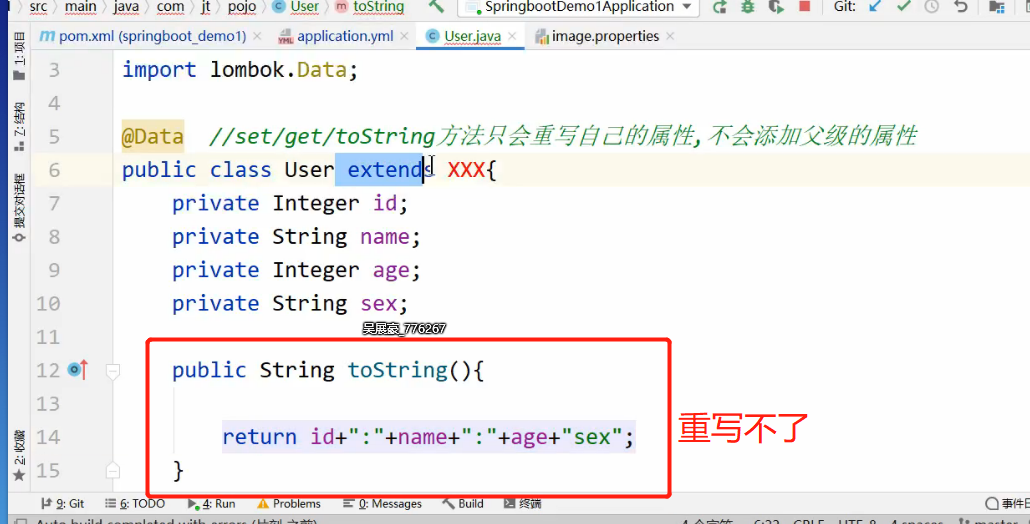Click line number 11 in gutter
Screen dimensions: 1030x524
[x=48, y=337]
